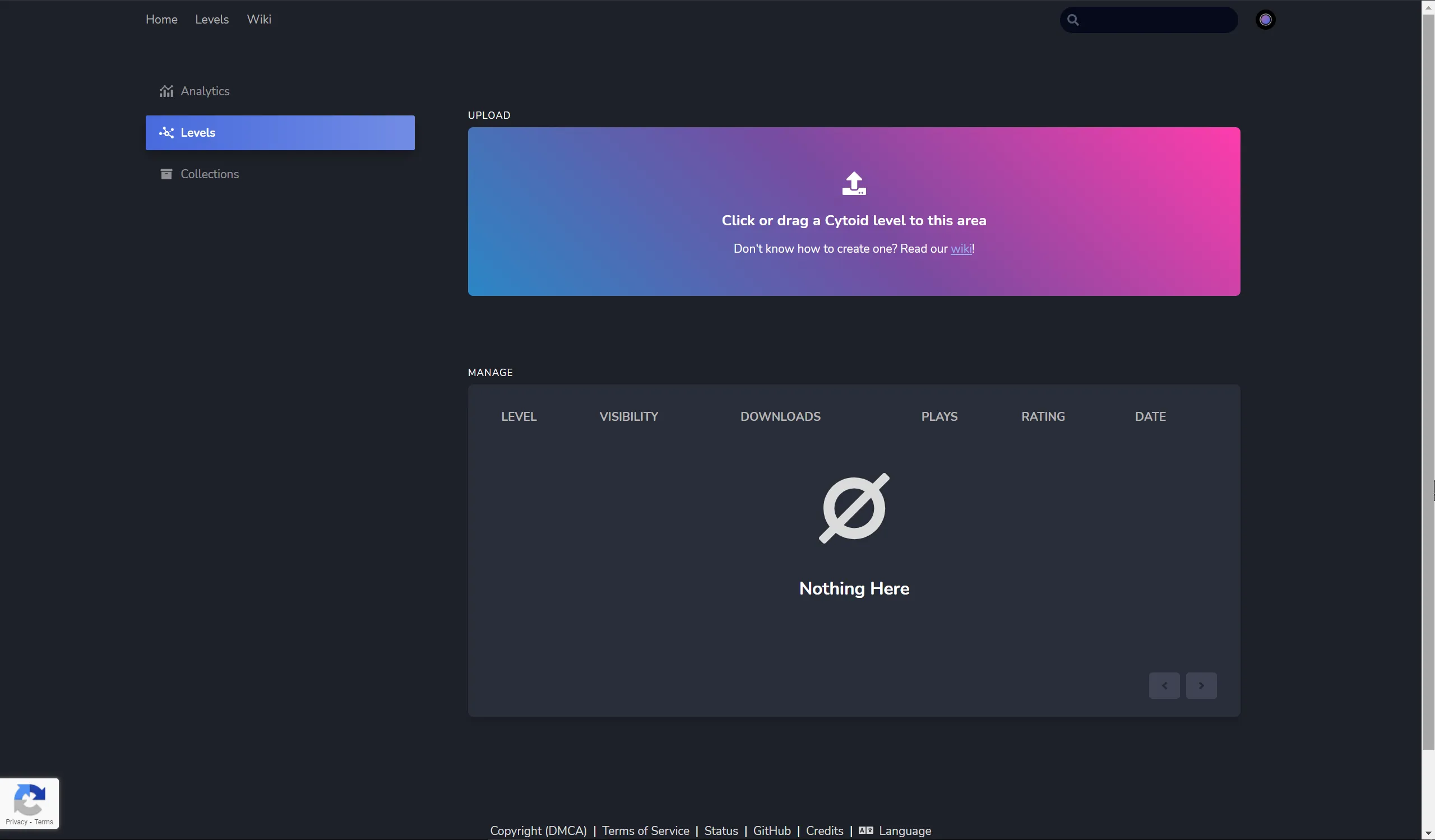
Task: Open Terms of Service footer link
Action: coord(645,831)
